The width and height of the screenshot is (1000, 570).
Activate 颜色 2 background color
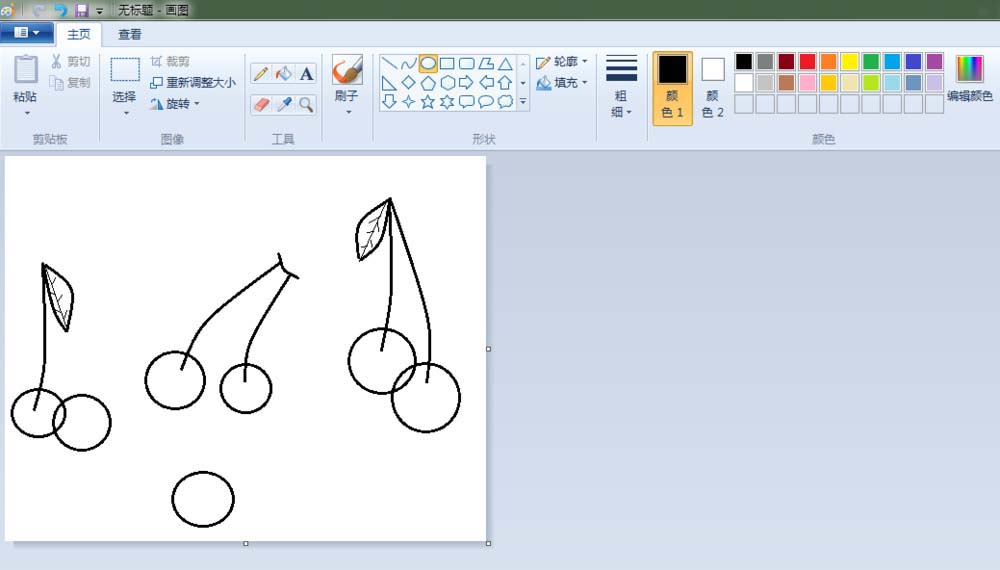point(712,88)
